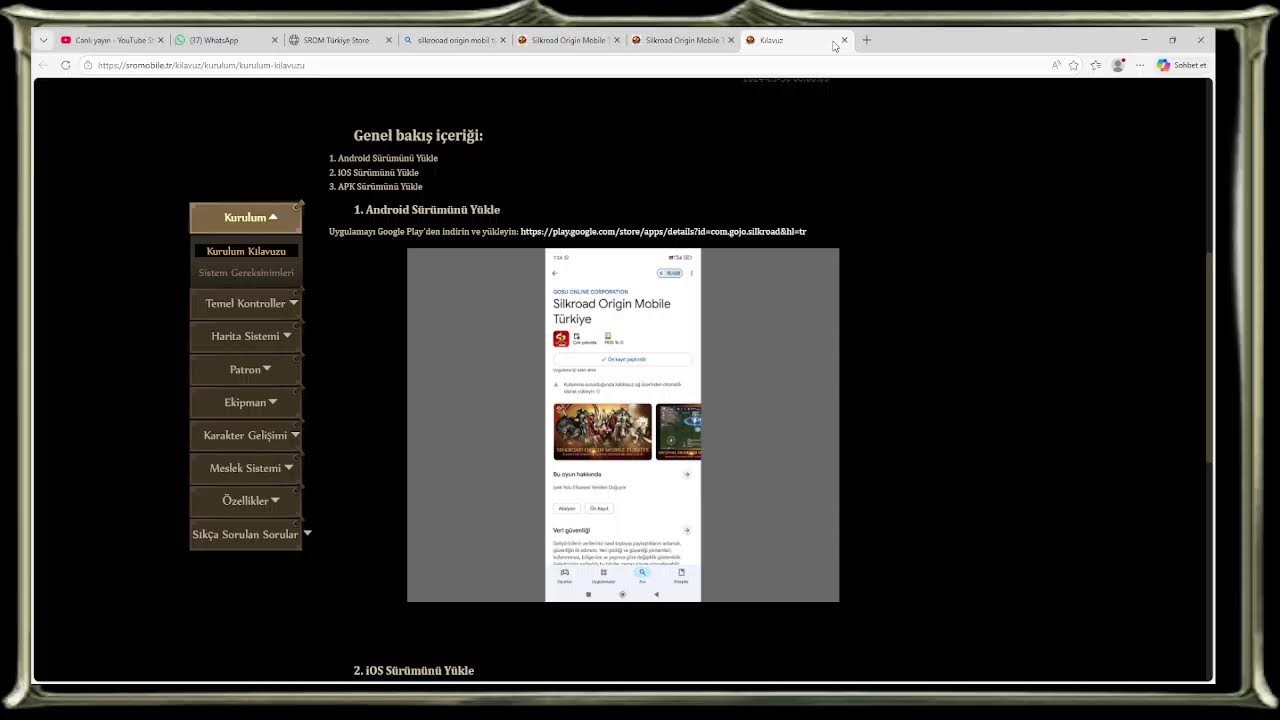Expand the Harita Sistemi menu

tap(246, 336)
